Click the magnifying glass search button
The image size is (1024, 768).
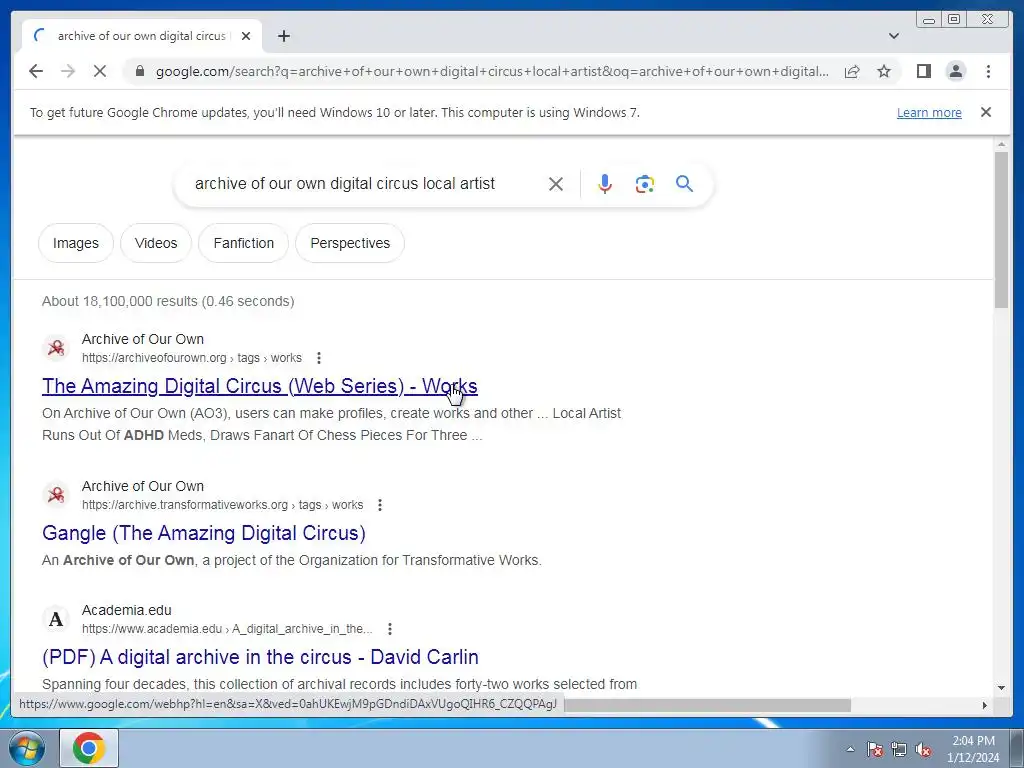click(684, 184)
